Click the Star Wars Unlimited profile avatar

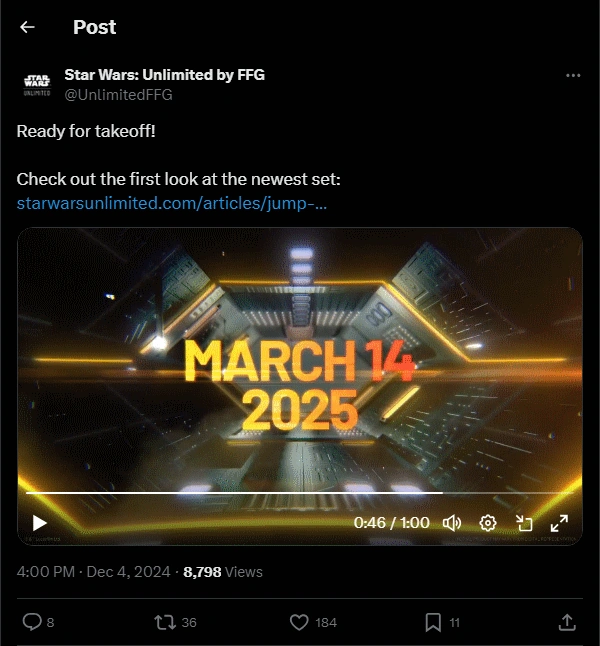[x=36, y=84]
